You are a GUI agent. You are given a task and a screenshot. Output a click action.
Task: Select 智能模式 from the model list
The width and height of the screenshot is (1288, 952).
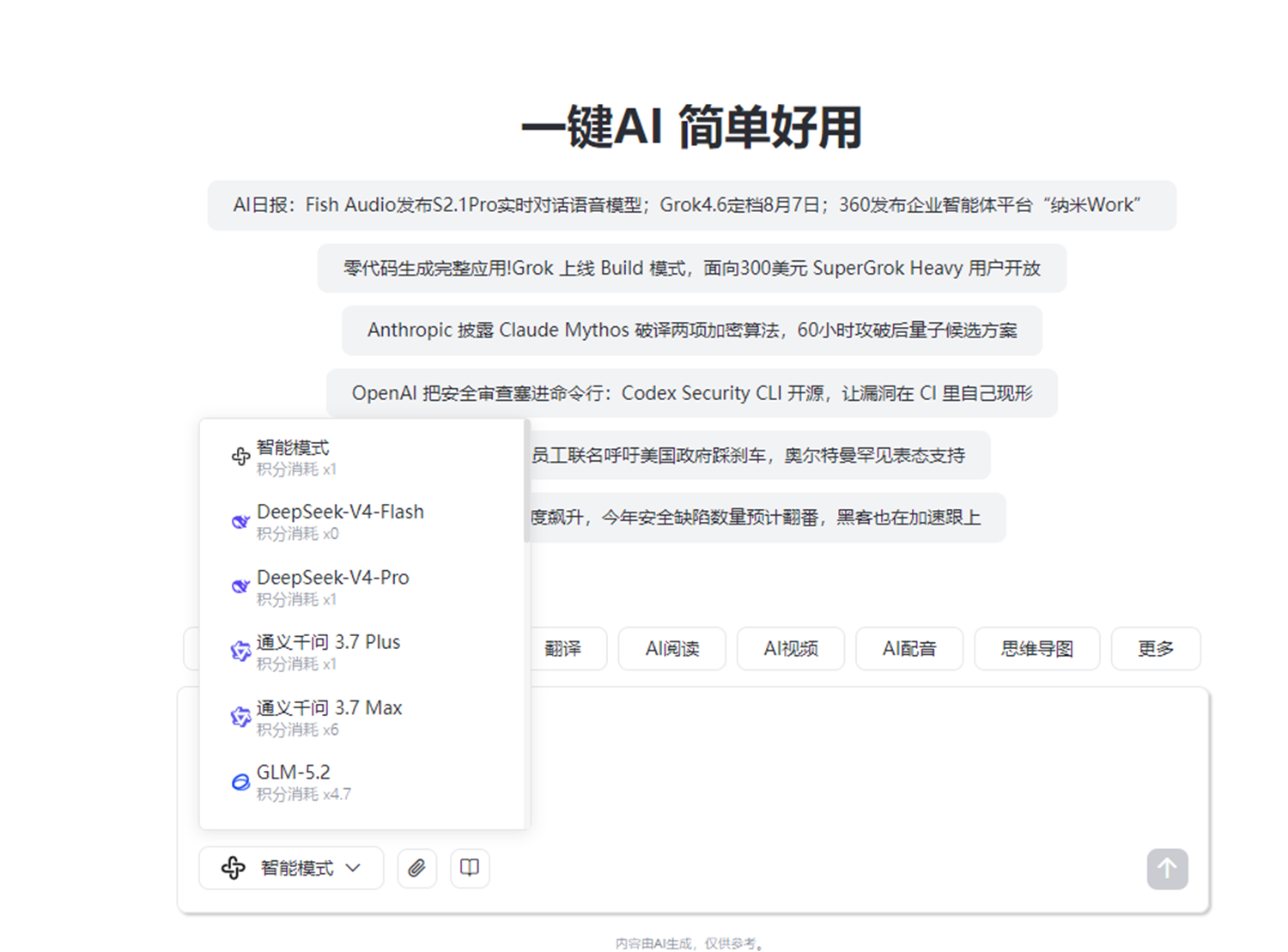pyautogui.click(x=361, y=458)
